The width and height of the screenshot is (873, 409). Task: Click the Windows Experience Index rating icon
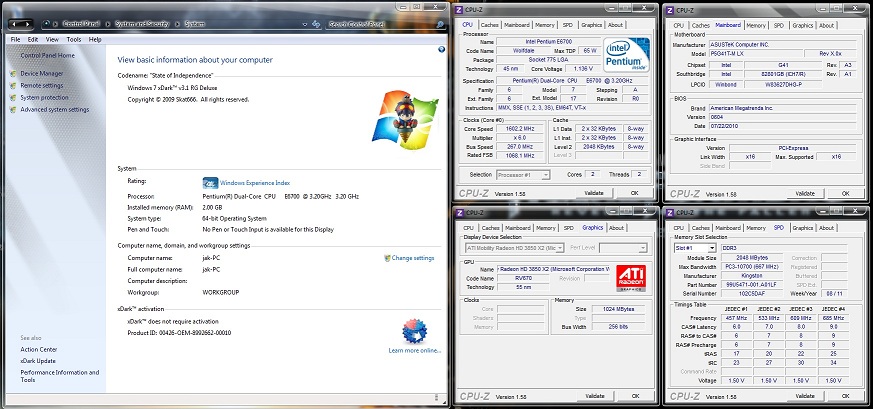point(210,183)
